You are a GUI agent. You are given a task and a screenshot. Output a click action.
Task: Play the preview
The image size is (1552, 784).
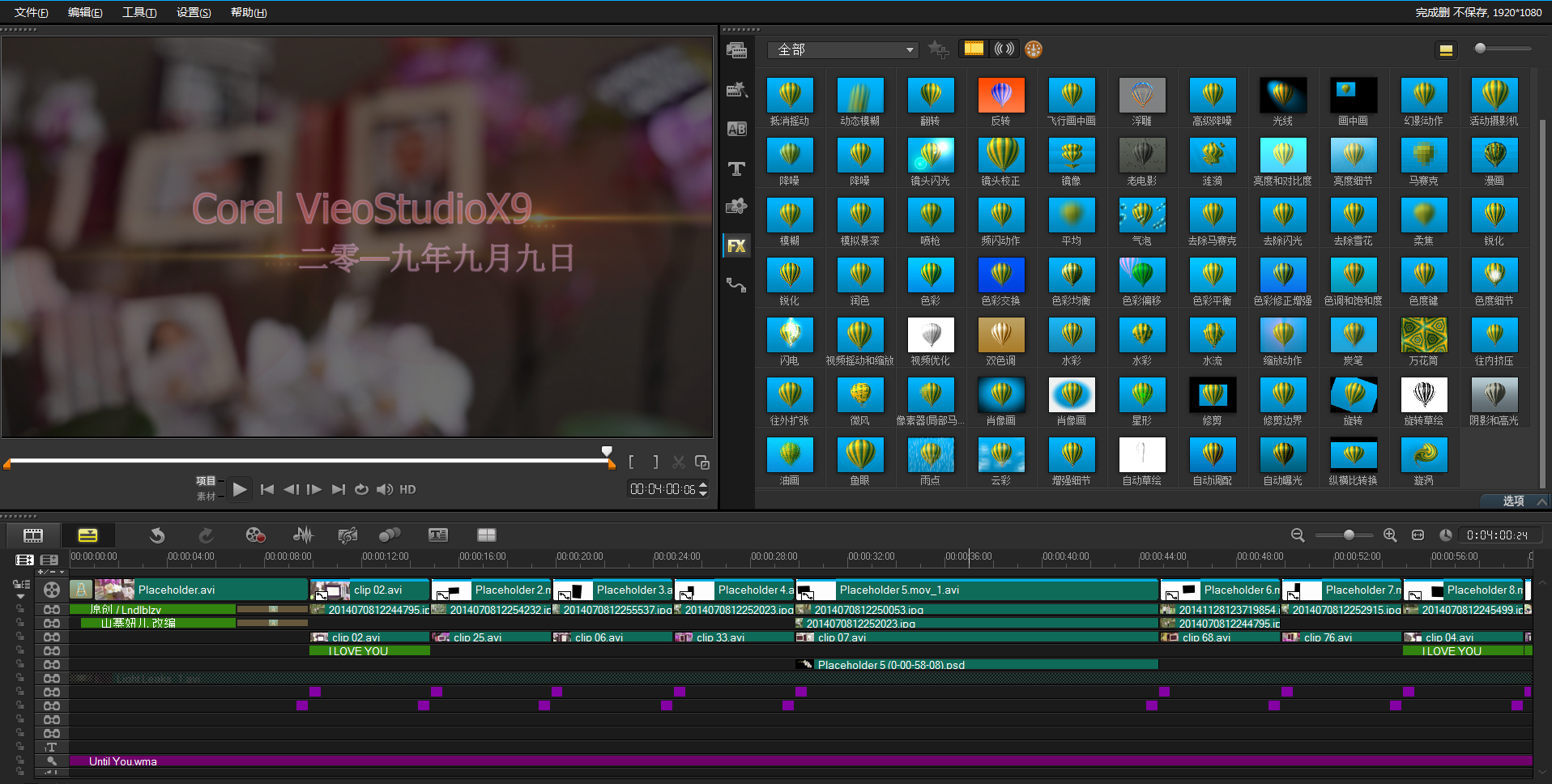pos(239,489)
